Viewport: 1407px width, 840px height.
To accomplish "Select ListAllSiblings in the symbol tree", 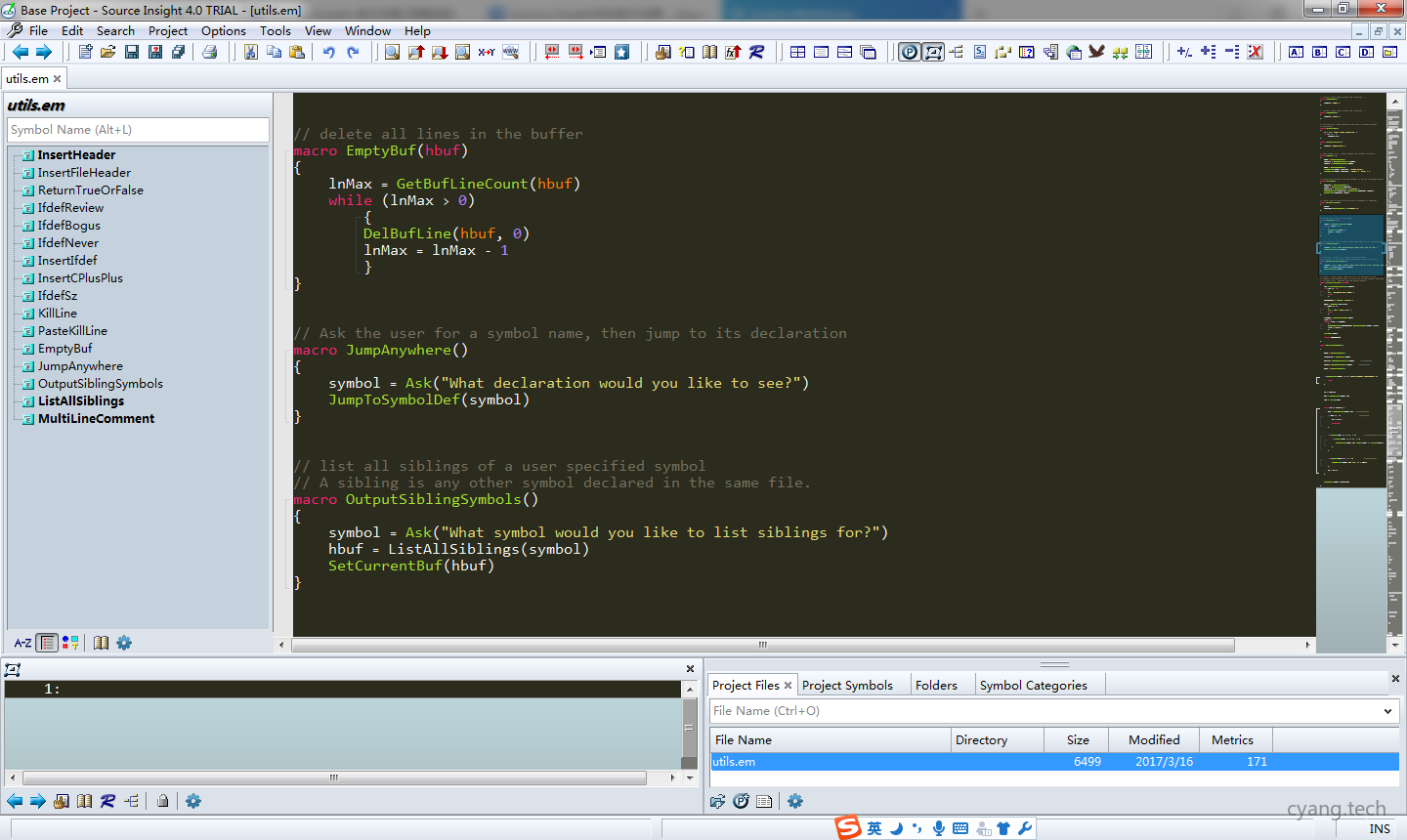I will [81, 401].
